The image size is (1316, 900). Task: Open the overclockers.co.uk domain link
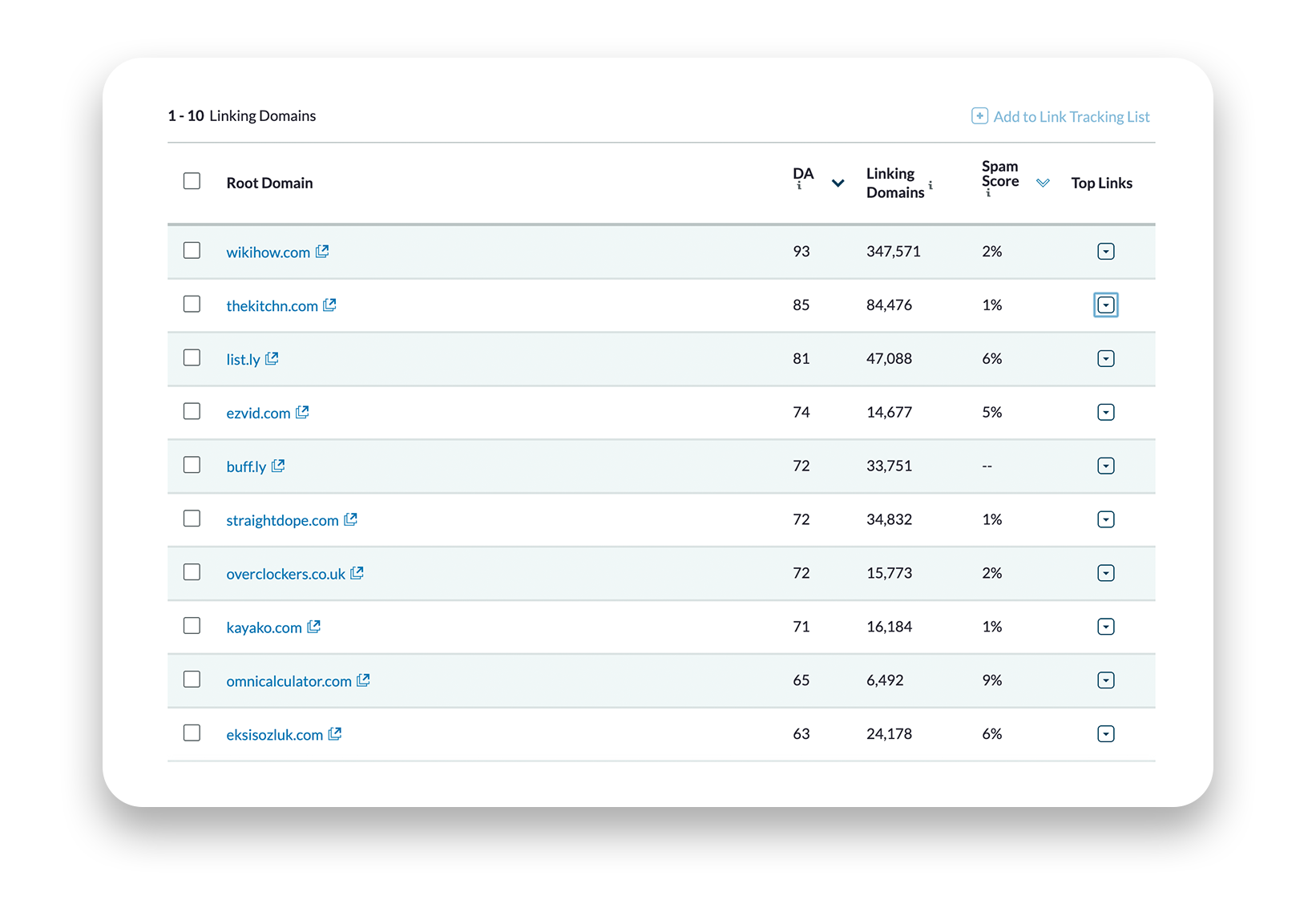click(x=285, y=574)
